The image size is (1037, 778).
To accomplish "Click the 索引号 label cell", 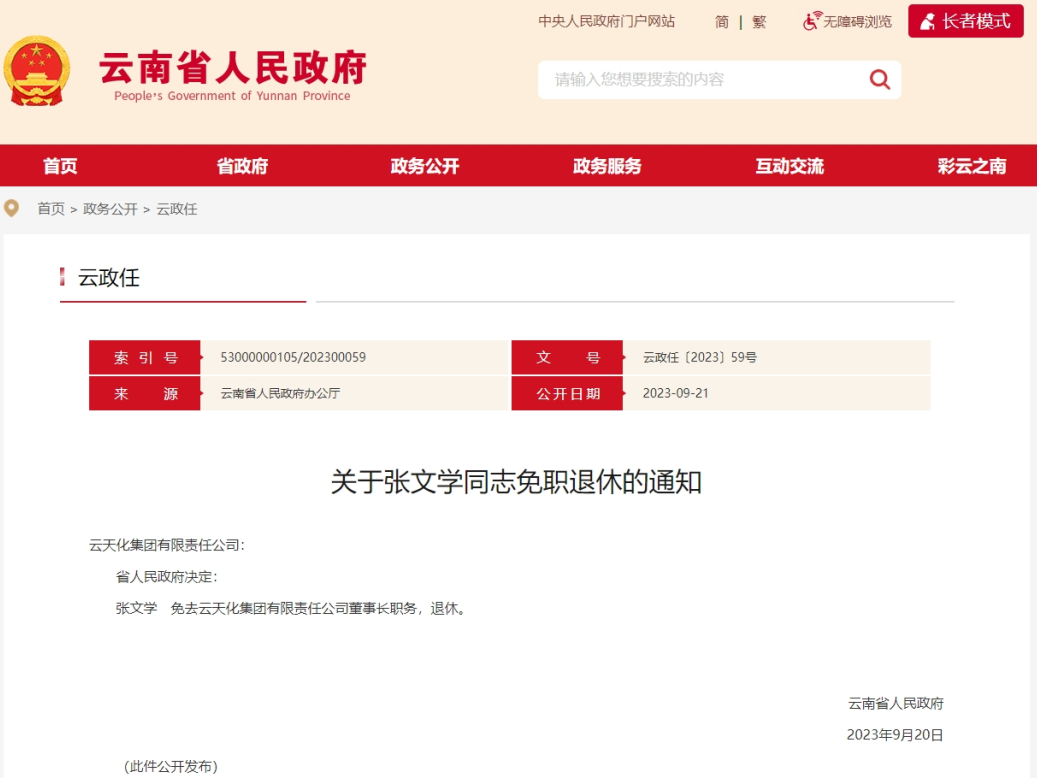I will pos(145,357).
